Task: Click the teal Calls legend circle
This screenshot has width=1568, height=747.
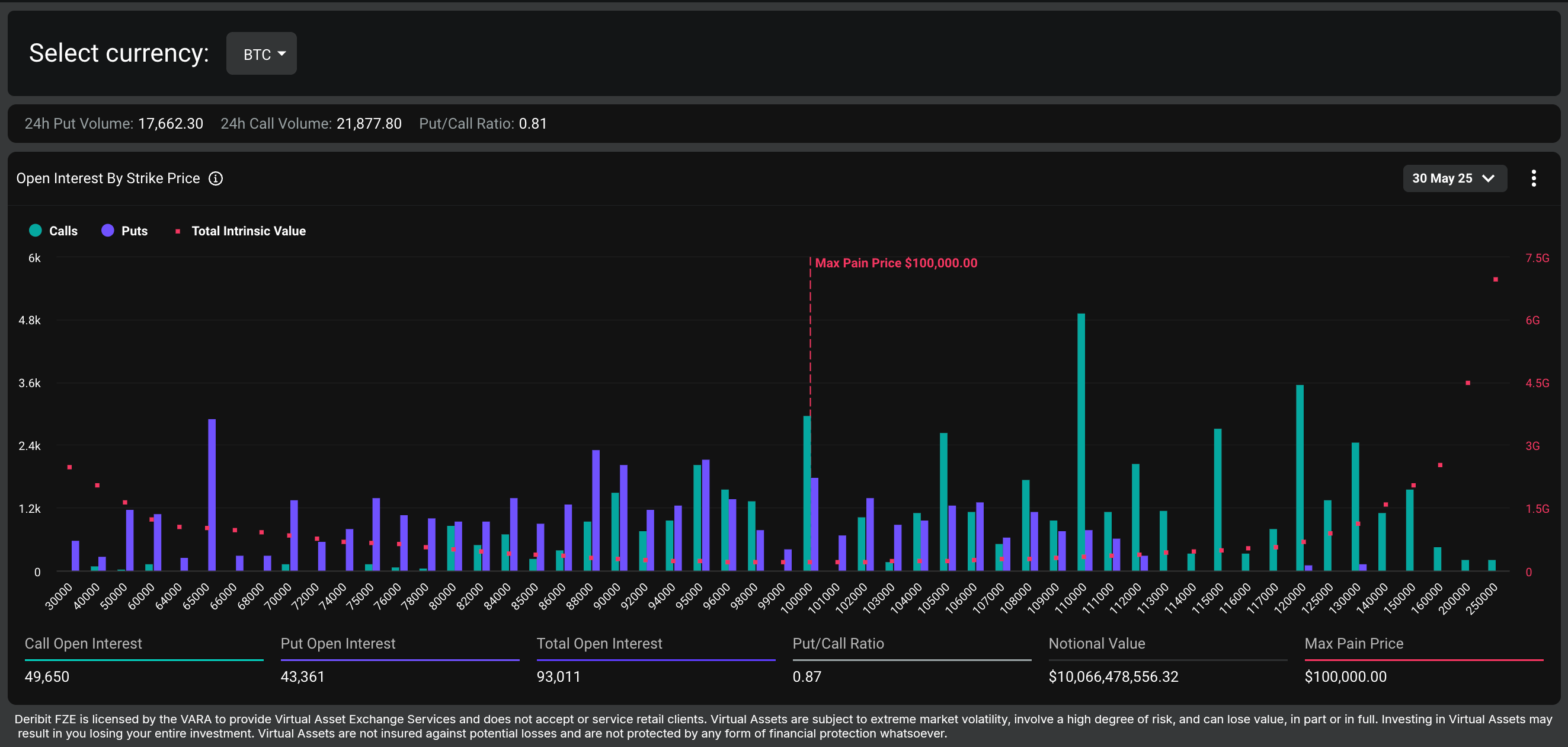Action: click(x=36, y=230)
